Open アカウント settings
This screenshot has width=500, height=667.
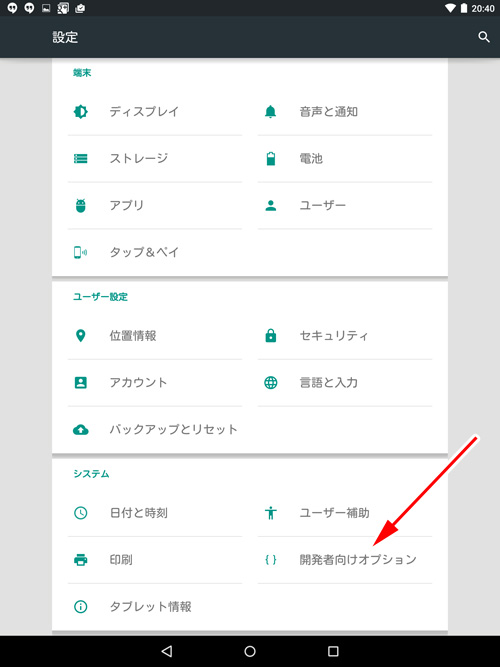coord(155,382)
